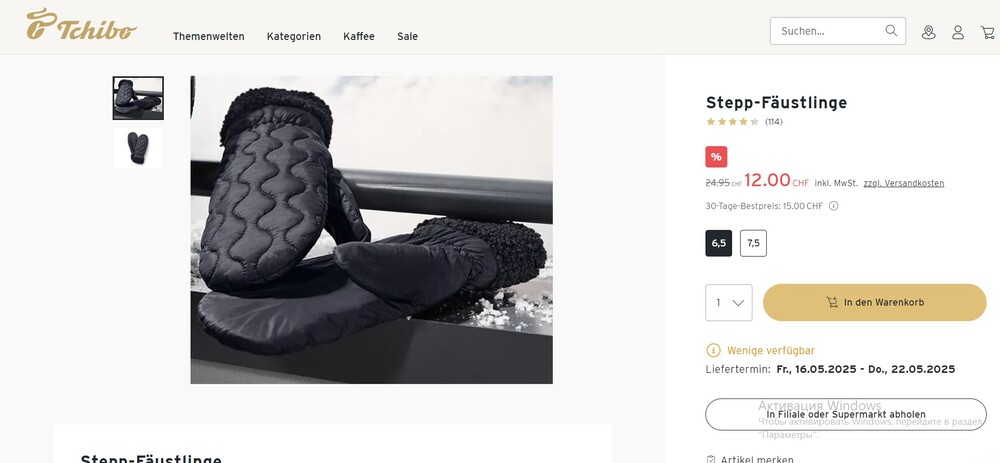Go to the Sale section

[408, 36]
